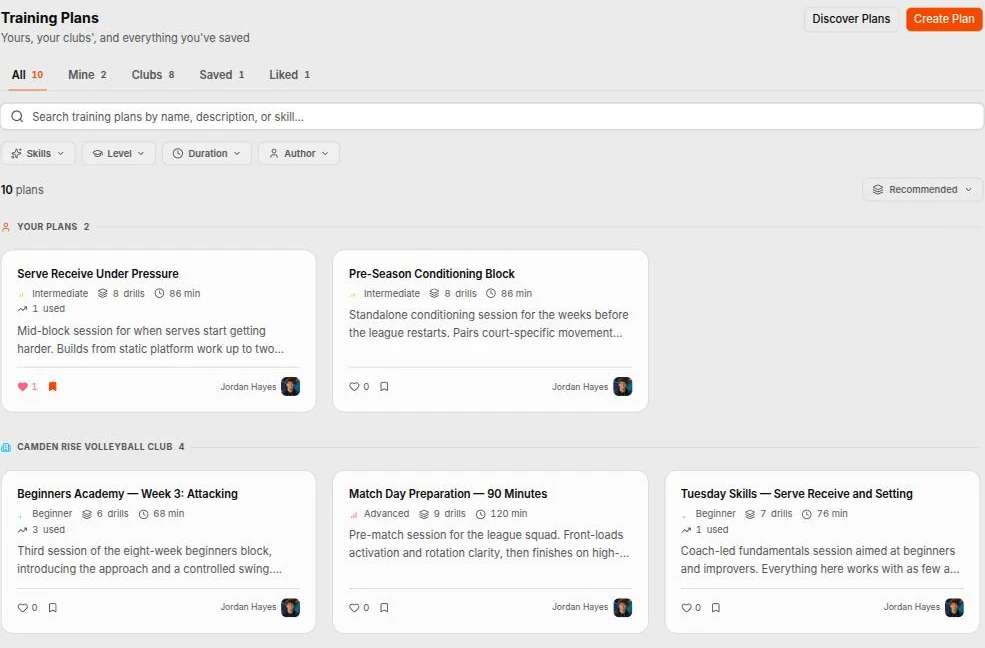The height and width of the screenshot is (648, 985).
Task: Open the Level filter dropdown
Action: click(x=119, y=153)
